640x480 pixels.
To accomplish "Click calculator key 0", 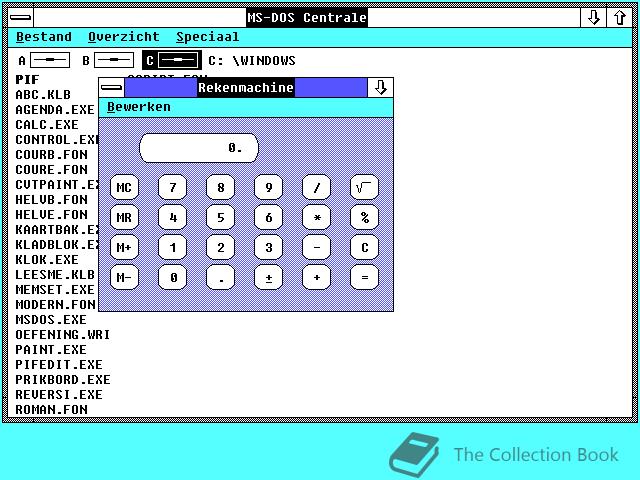I will click(x=173, y=278).
